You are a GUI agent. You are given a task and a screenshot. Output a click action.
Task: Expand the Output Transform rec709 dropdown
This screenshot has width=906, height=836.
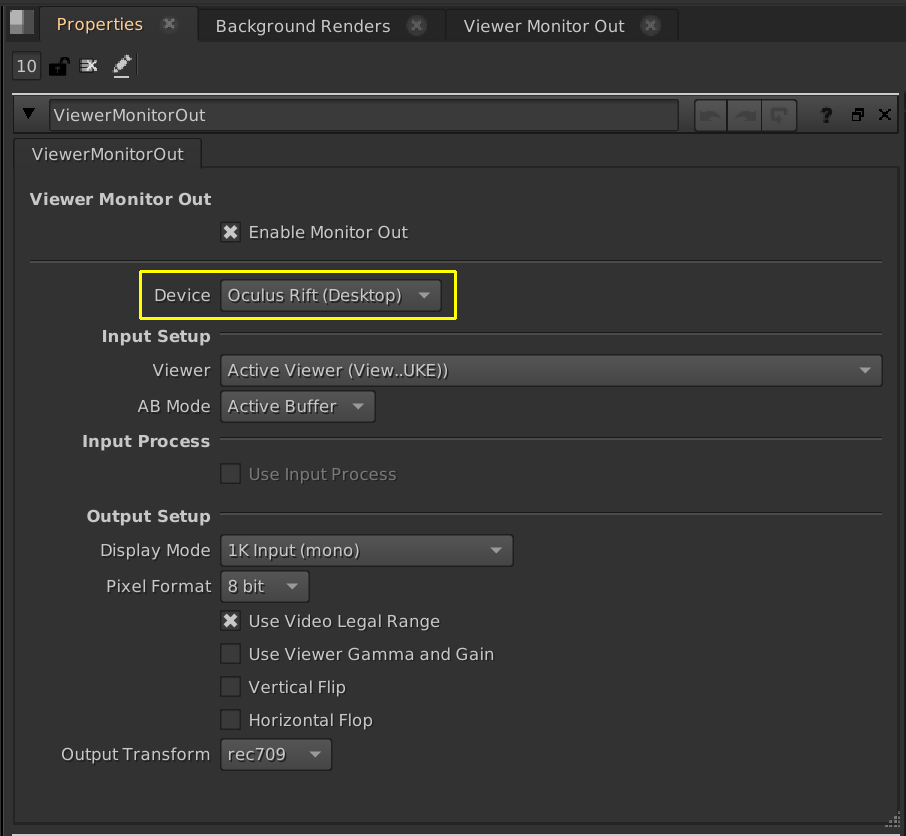(x=275, y=754)
